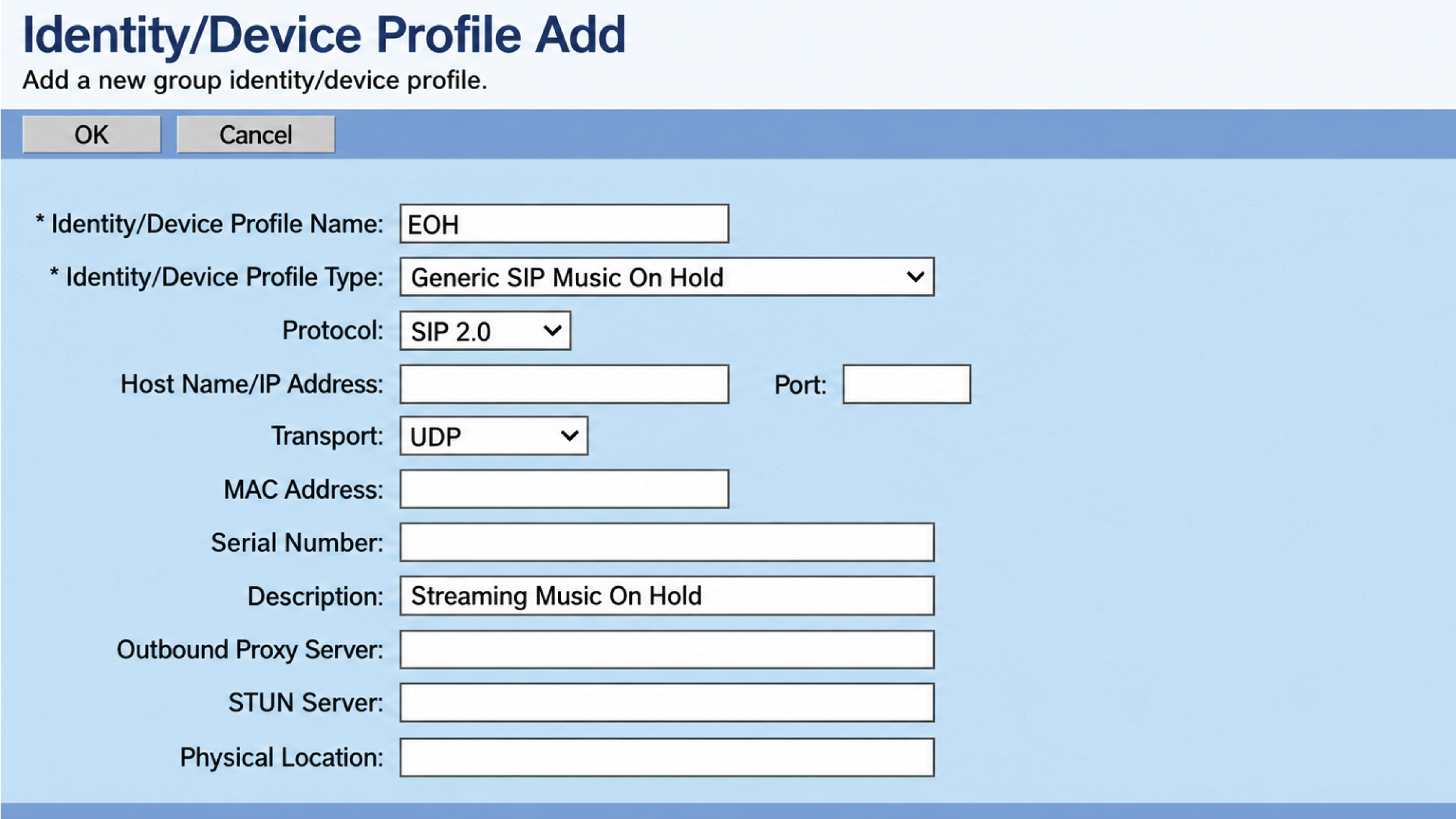Open the Protocol dropdown showing SIP 2.0
1456x819 pixels.
[x=485, y=331]
